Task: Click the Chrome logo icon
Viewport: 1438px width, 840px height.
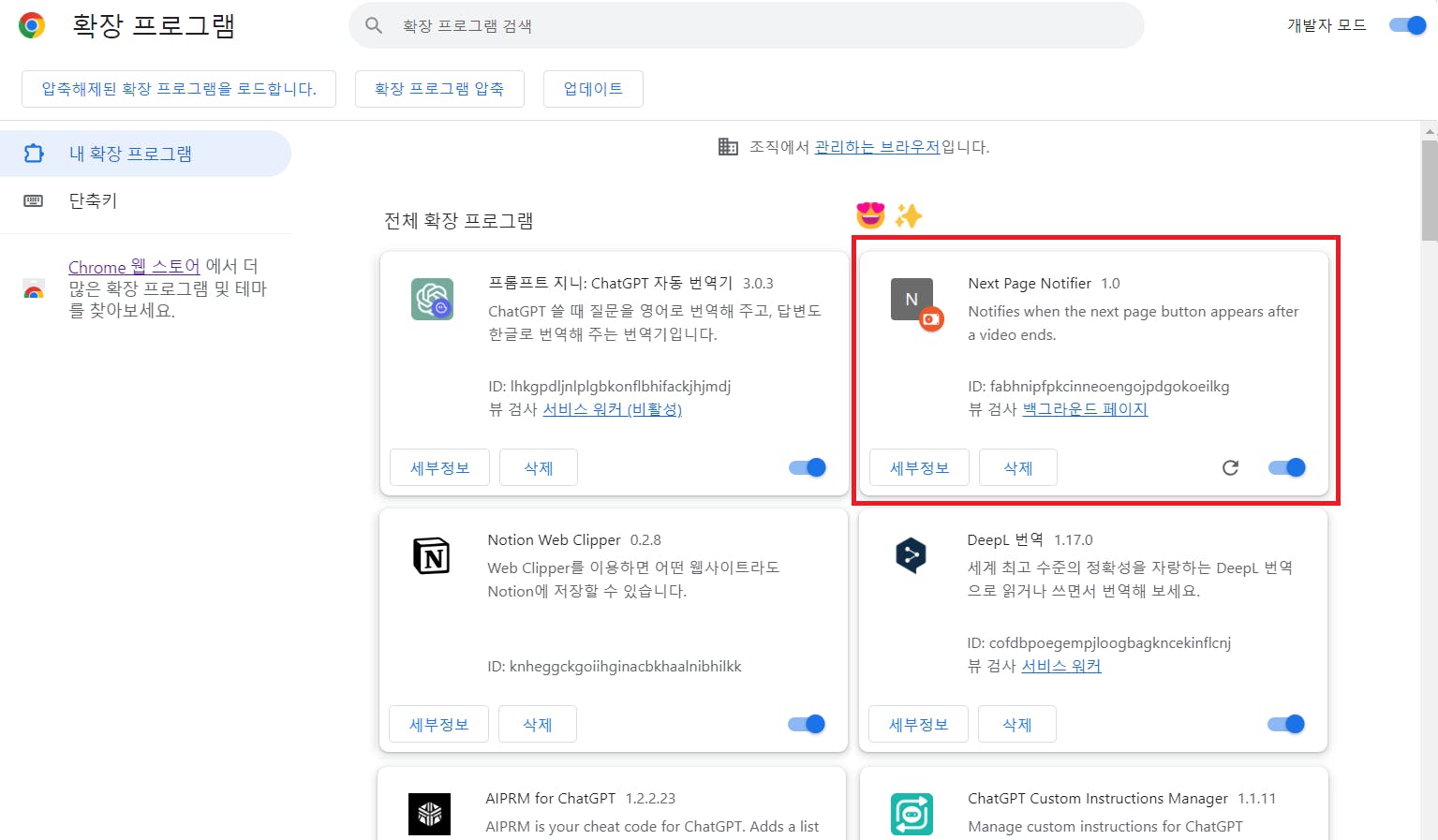Action: click(32, 25)
